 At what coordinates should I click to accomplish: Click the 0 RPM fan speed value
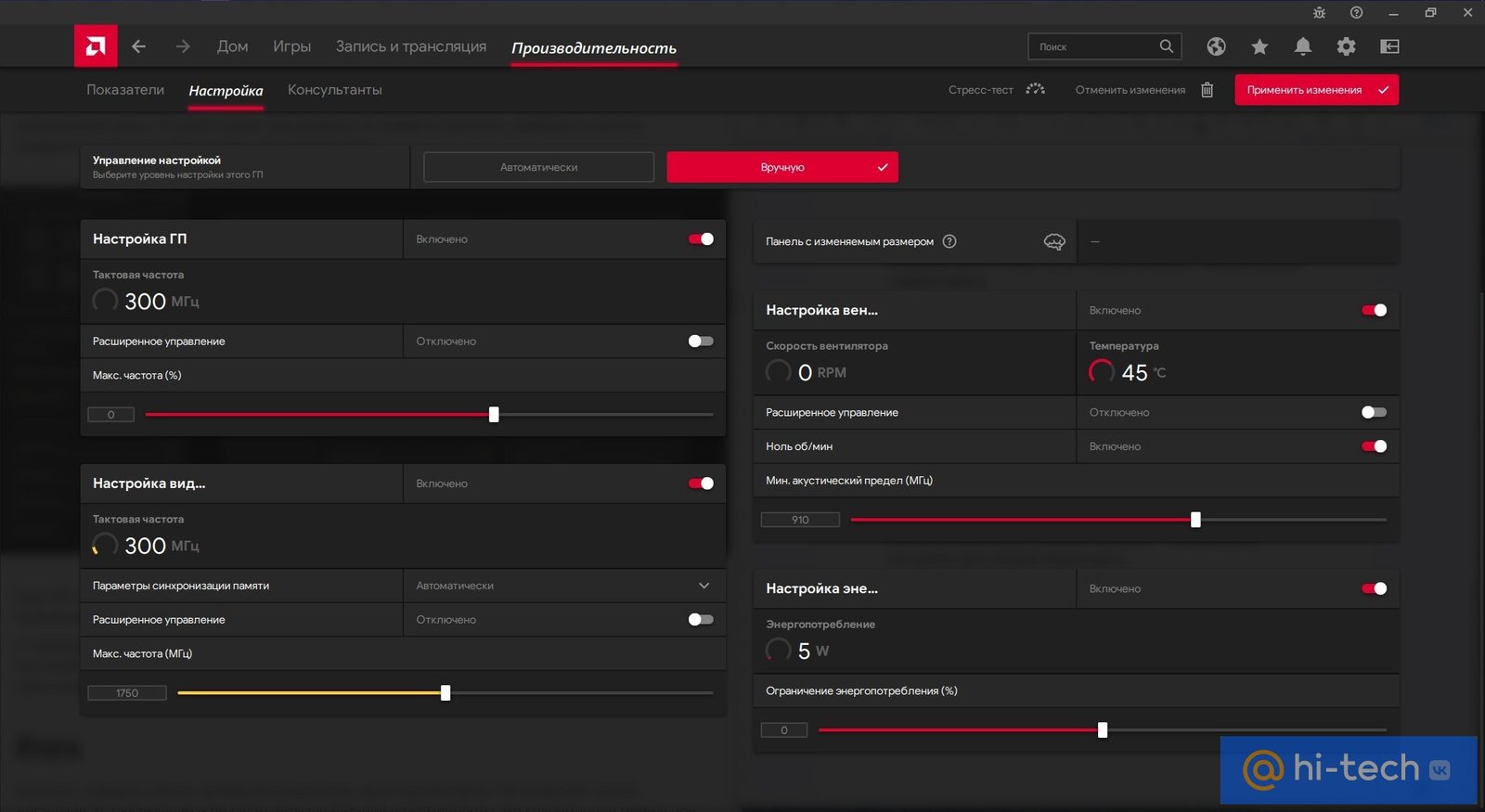[822, 372]
